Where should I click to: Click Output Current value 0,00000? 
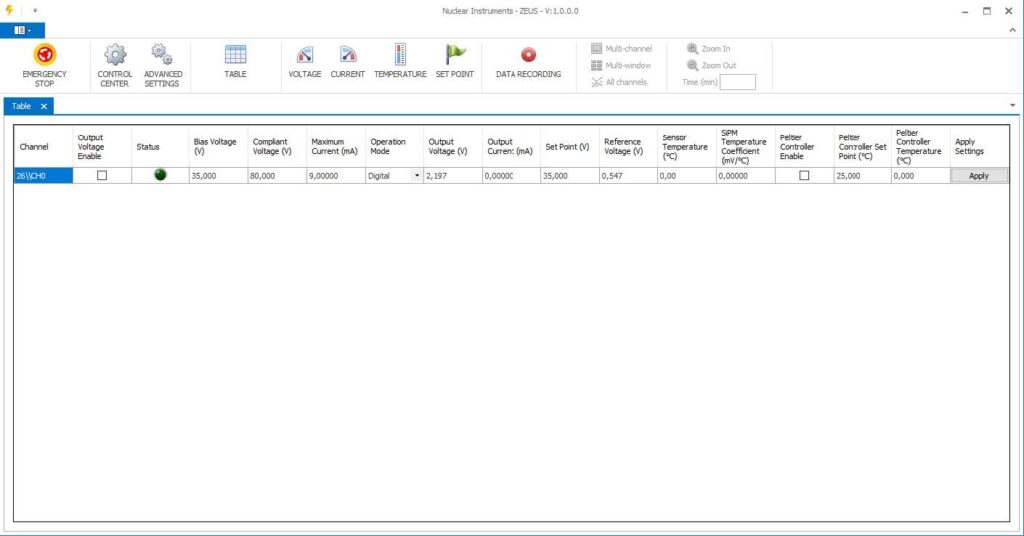pos(511,176)
